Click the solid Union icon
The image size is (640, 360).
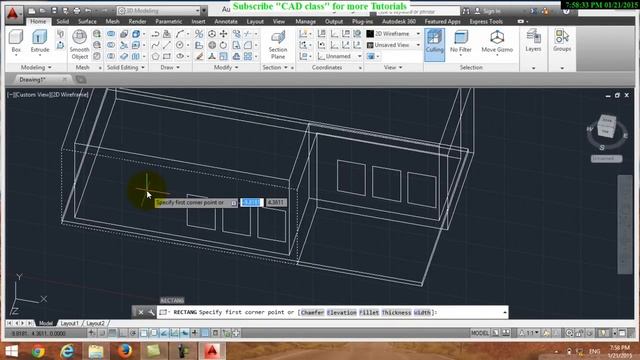point(111,34)
